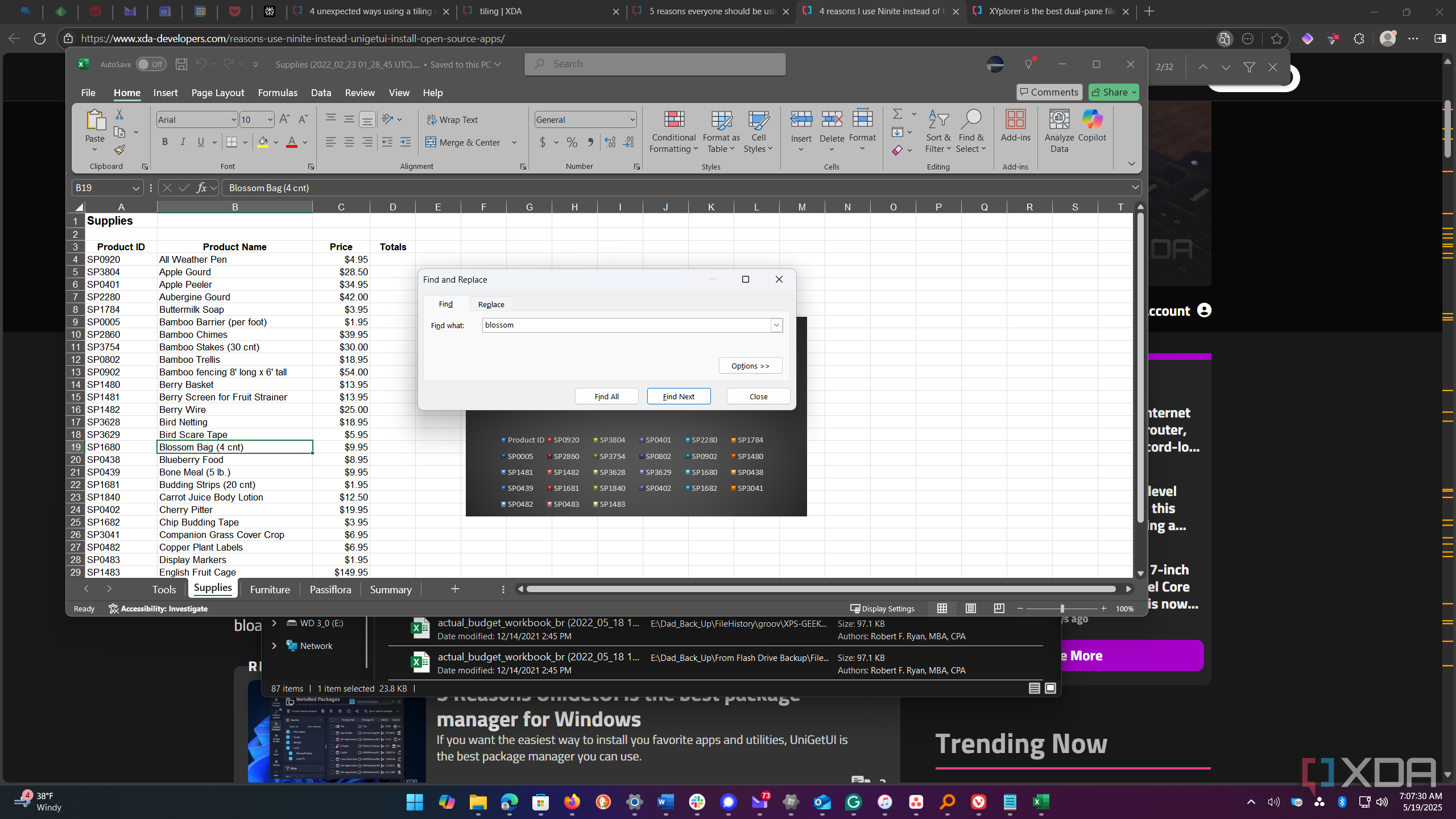Apply Bold formatting in Font group
Image resolution: width=1456 pixels, height=819 pixels.
click(x=165, y=142)
